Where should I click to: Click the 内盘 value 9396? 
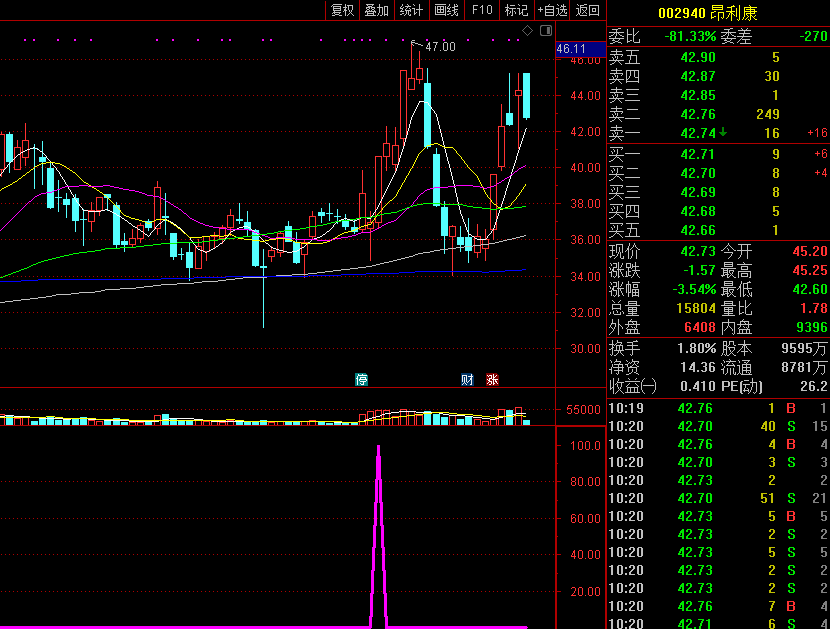811,327
